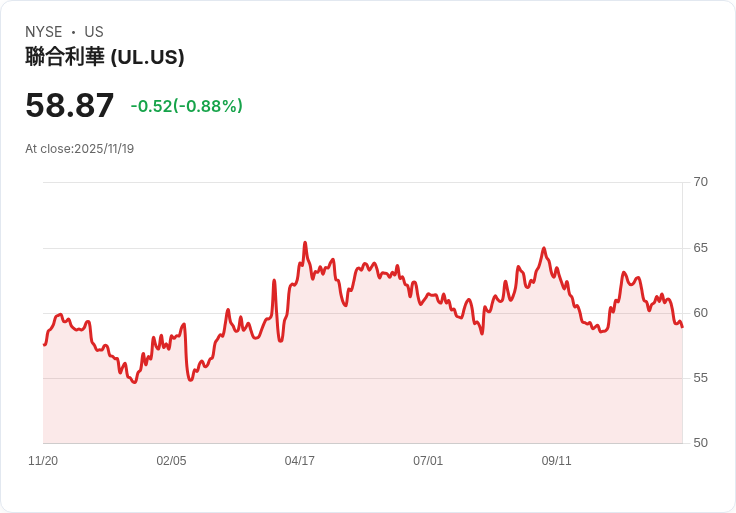Click the price change -0.52(-0.88%)

tap(187, 106)
